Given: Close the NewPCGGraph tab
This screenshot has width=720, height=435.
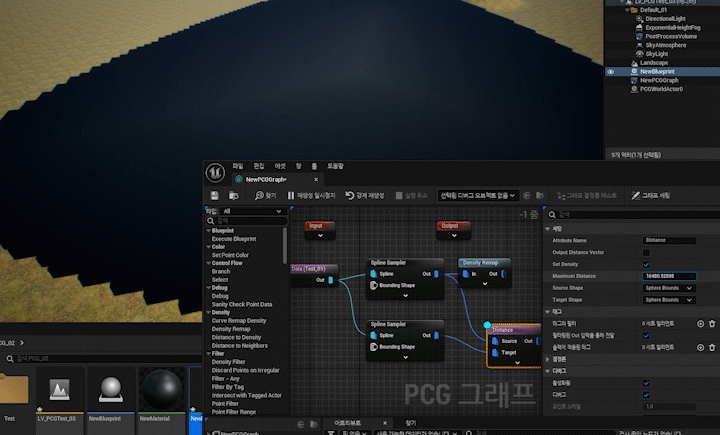Looking at the screenshot, I should (316, 180).
